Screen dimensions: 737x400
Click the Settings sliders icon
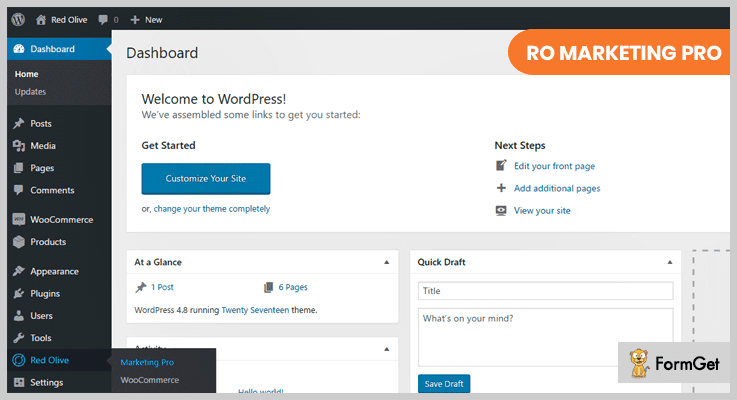19,382
